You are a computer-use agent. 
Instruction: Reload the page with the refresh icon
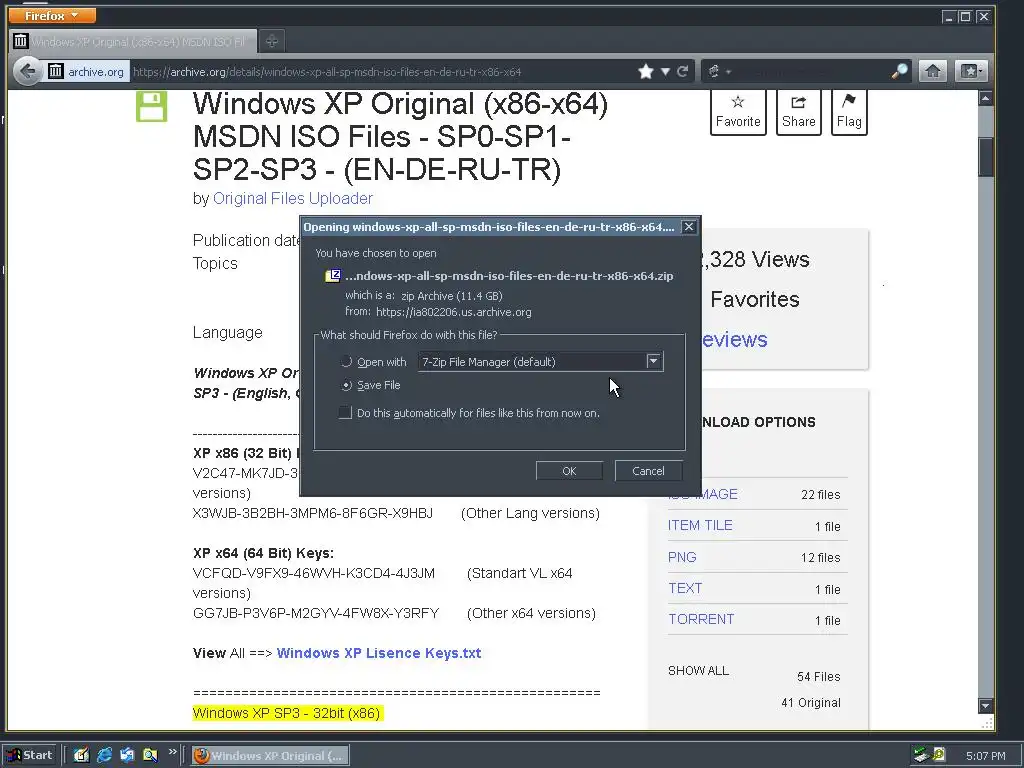coord(682,71)
